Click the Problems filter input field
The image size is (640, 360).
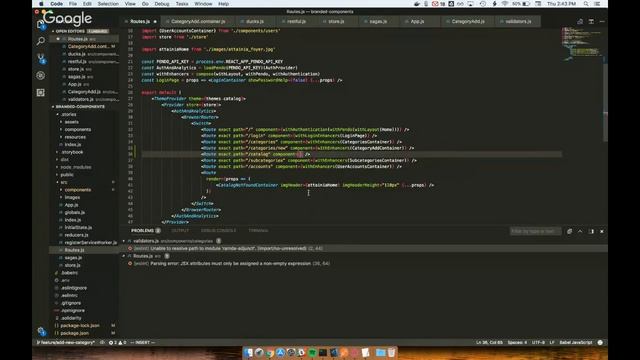point(536,231)
